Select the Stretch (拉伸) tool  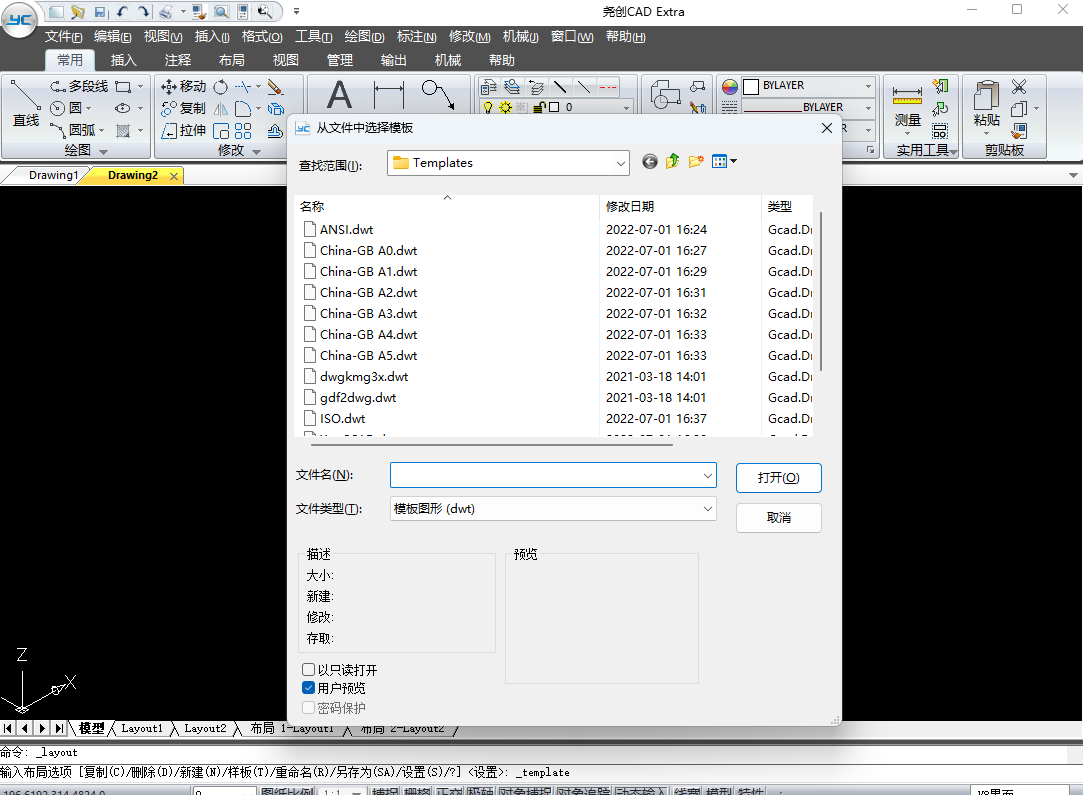pos(183,131)
